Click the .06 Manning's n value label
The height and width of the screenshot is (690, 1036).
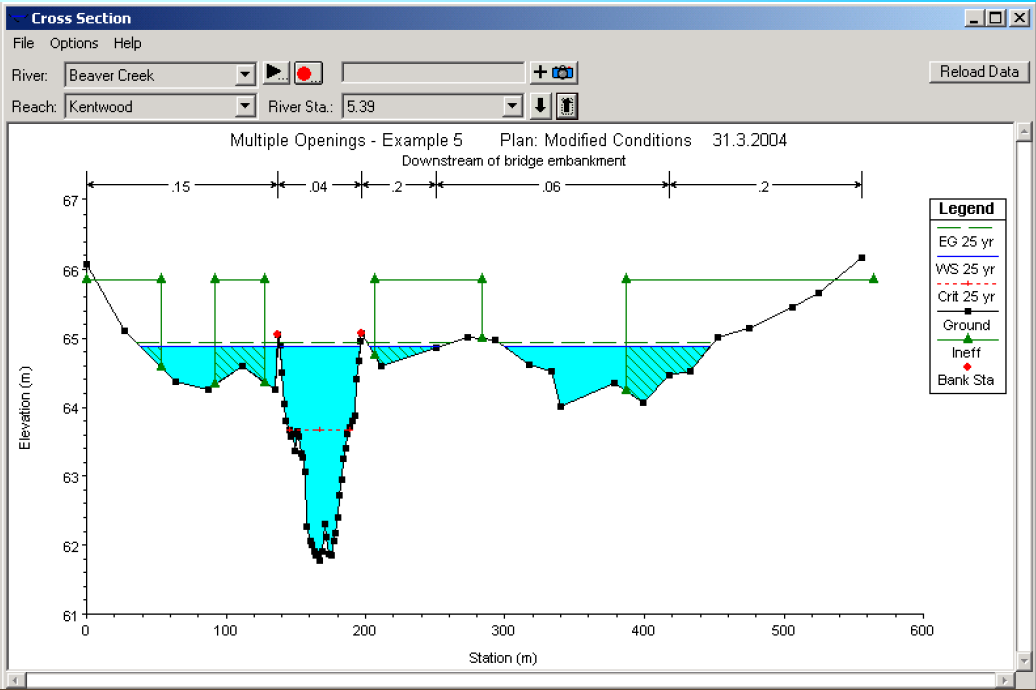551,187
